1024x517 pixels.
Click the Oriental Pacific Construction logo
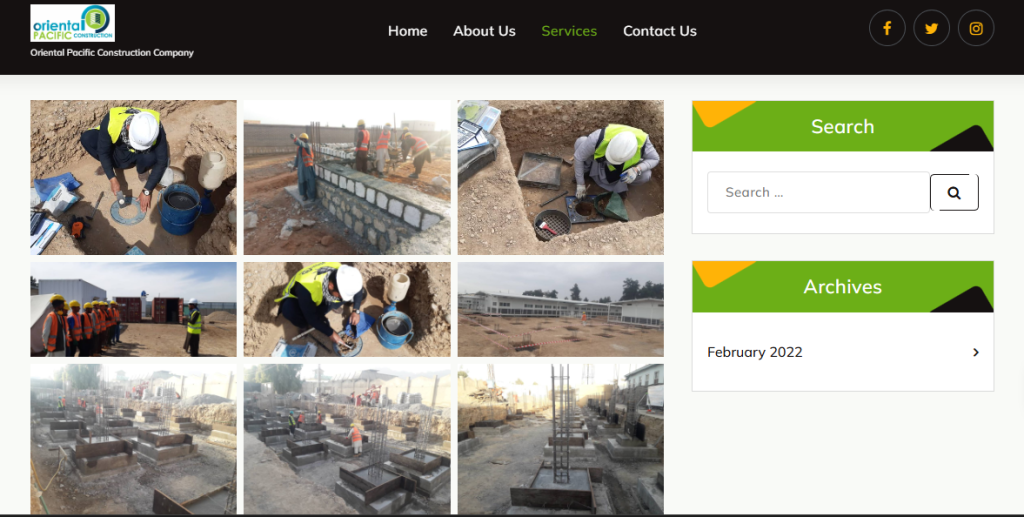pyautogui.click(x=72, y=23)
